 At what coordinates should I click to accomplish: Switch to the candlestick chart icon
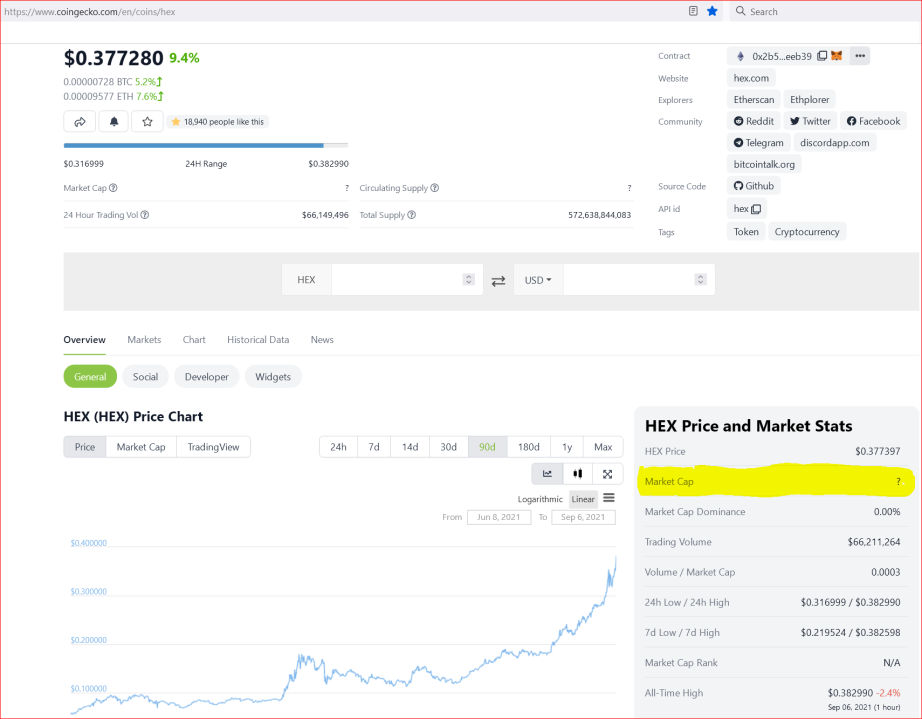click(577, 474)
